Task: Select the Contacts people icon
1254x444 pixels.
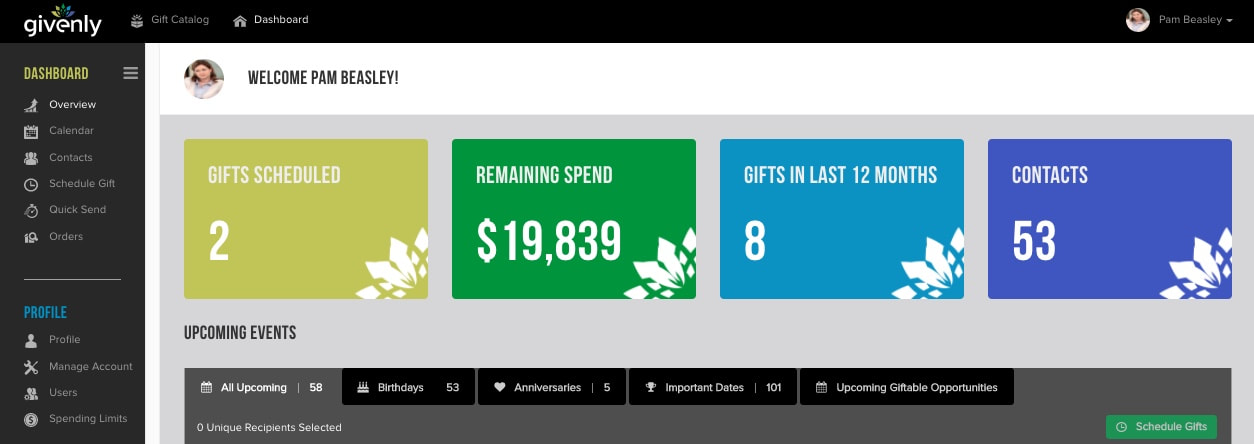Action: point(31,158)
